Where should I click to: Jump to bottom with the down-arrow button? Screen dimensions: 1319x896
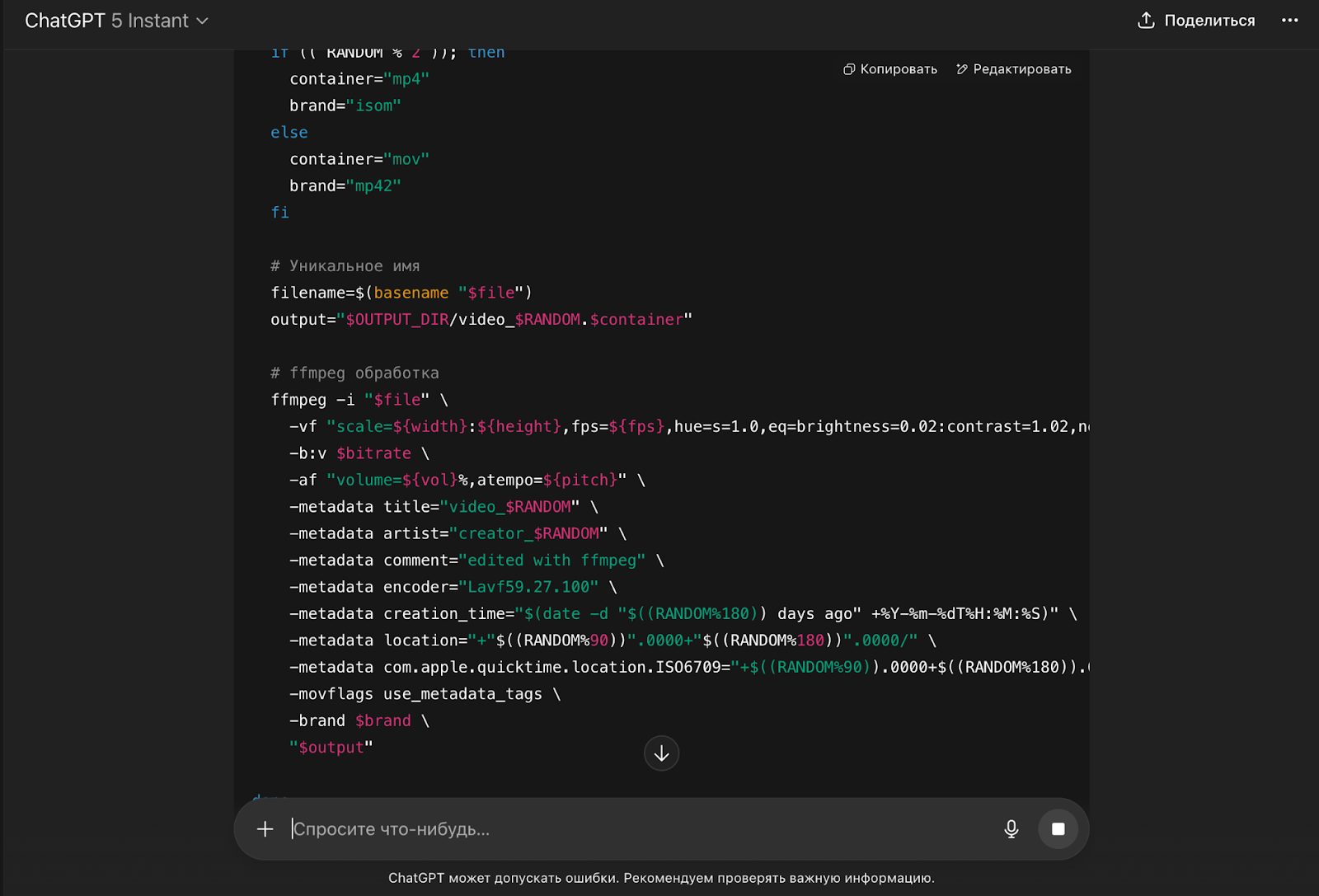661,753
